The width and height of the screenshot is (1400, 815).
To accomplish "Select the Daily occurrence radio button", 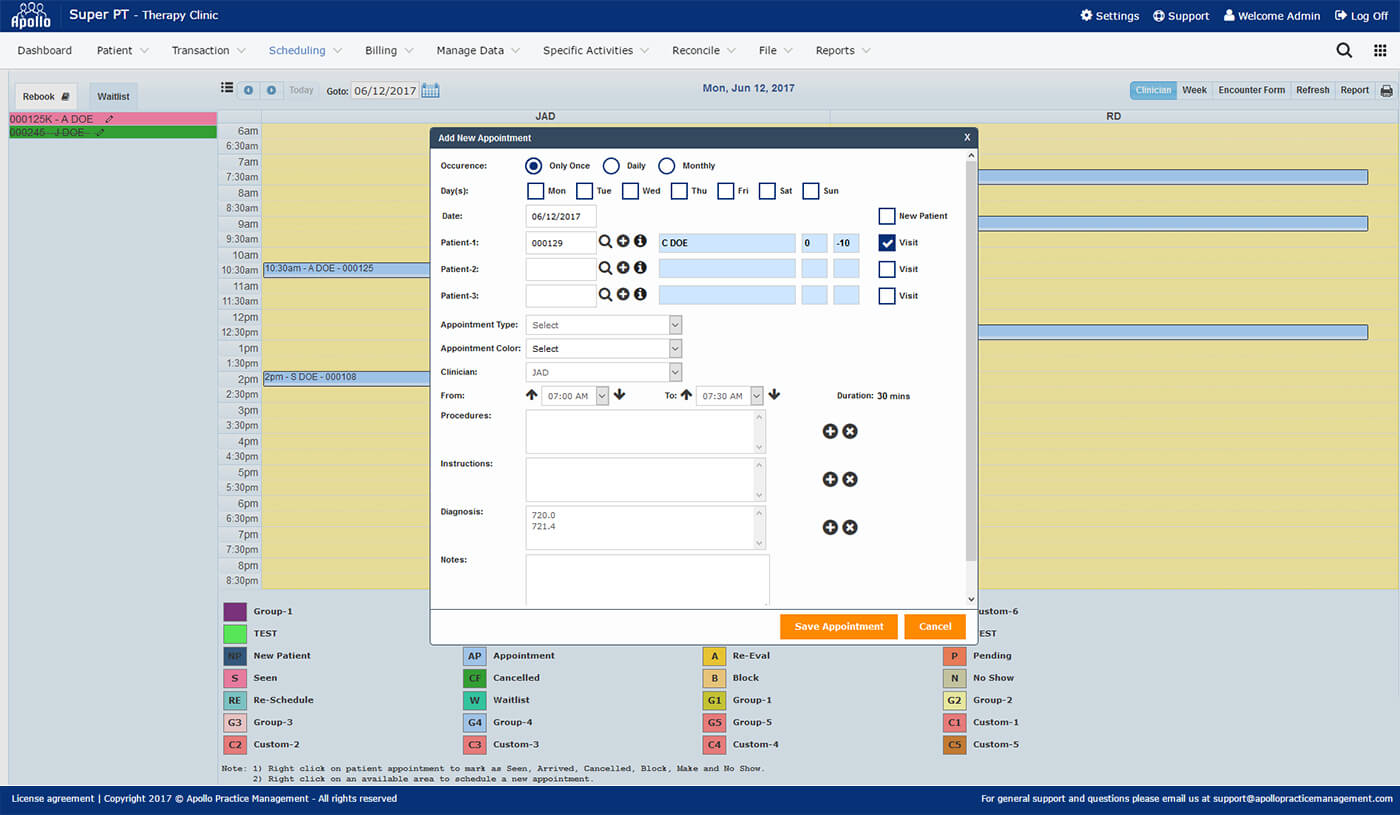I will [610, 166].
